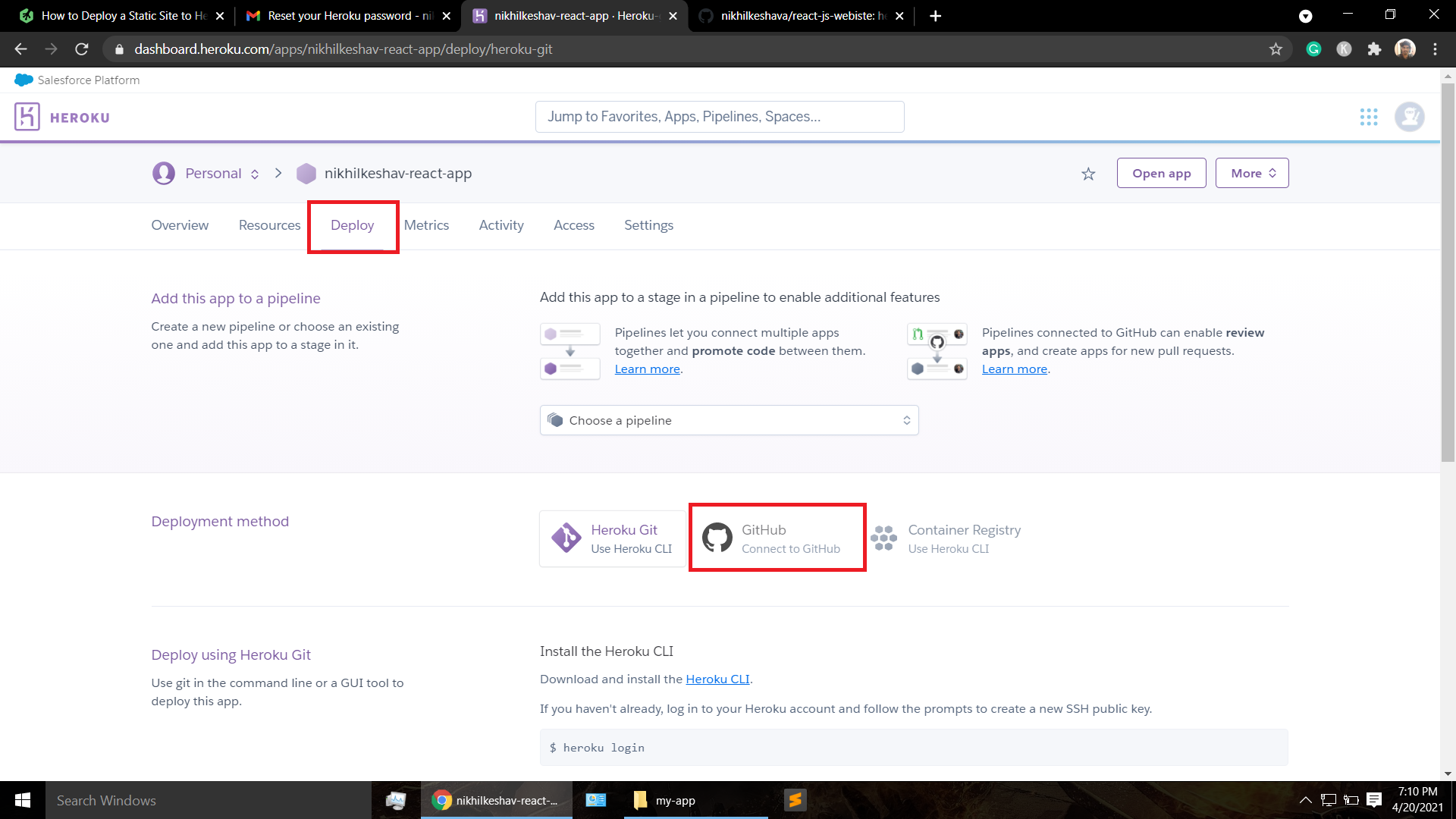Click the GitHub deployment method icon
Screen dimensions: 1456x819
717,537
